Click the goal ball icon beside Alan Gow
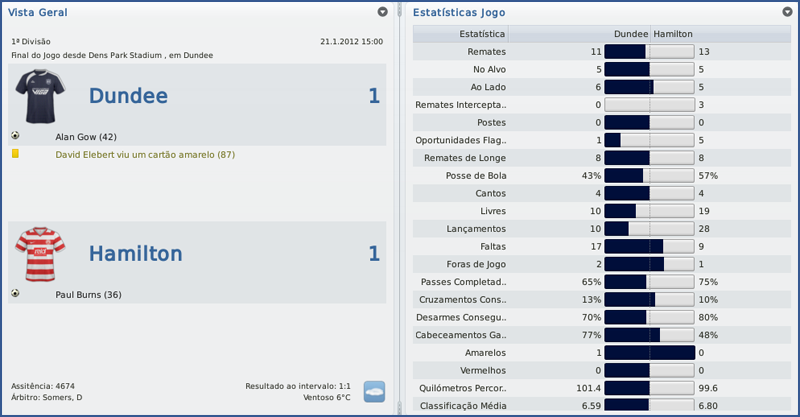Image resolution: width=800 pixels, height=417 pixels. 15,136
